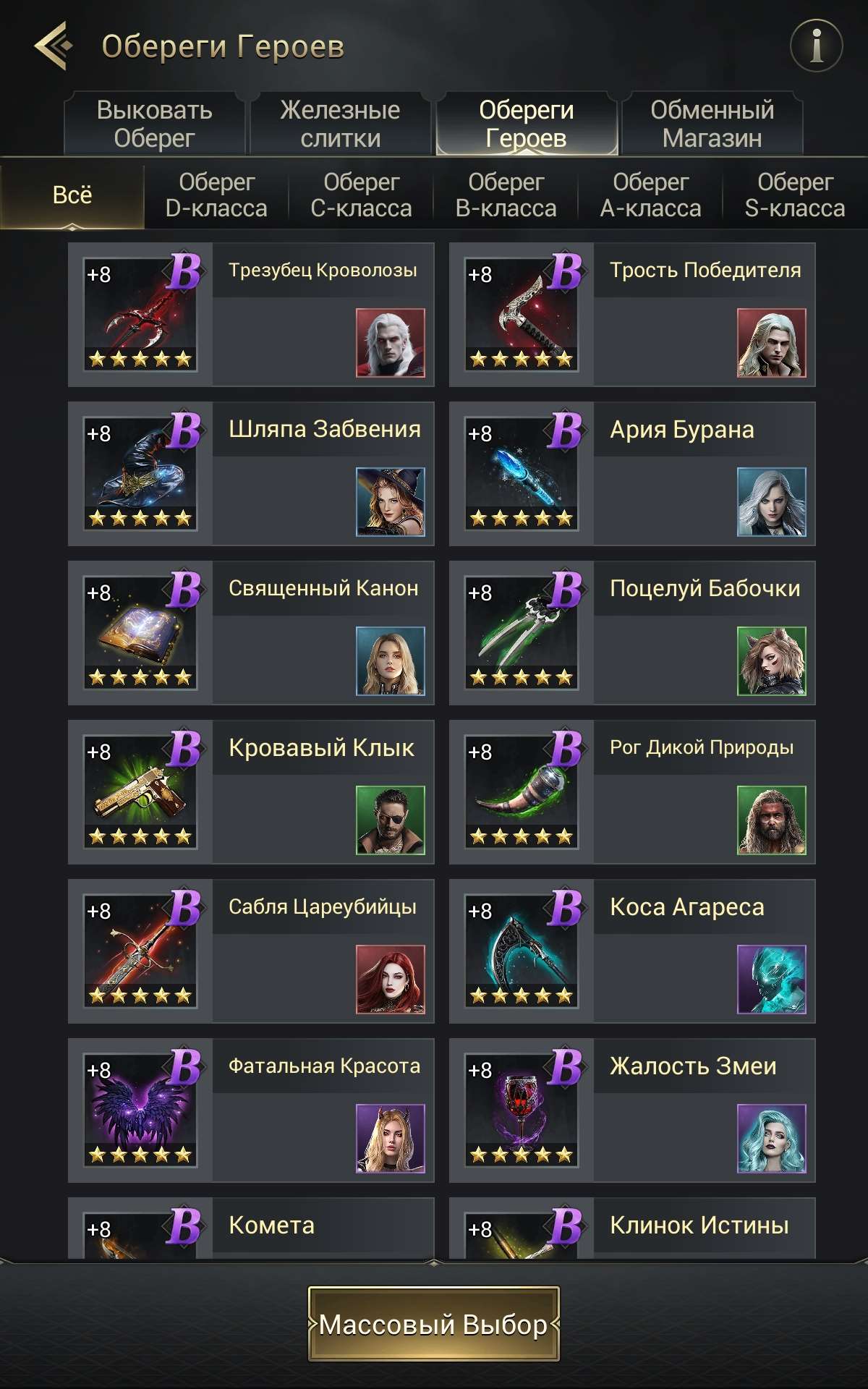
Task: Open the Священный Канон book icon
Action: click(x=140, y=633)
